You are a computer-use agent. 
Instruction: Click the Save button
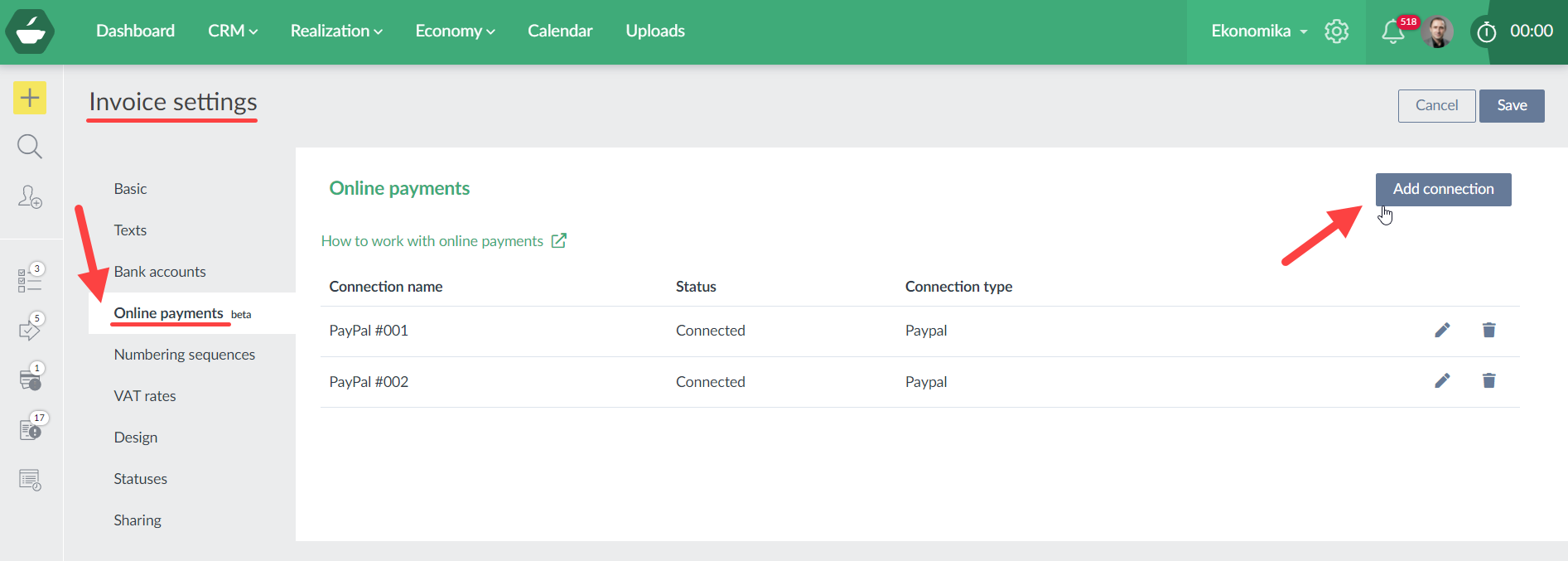coord(1512,106)
